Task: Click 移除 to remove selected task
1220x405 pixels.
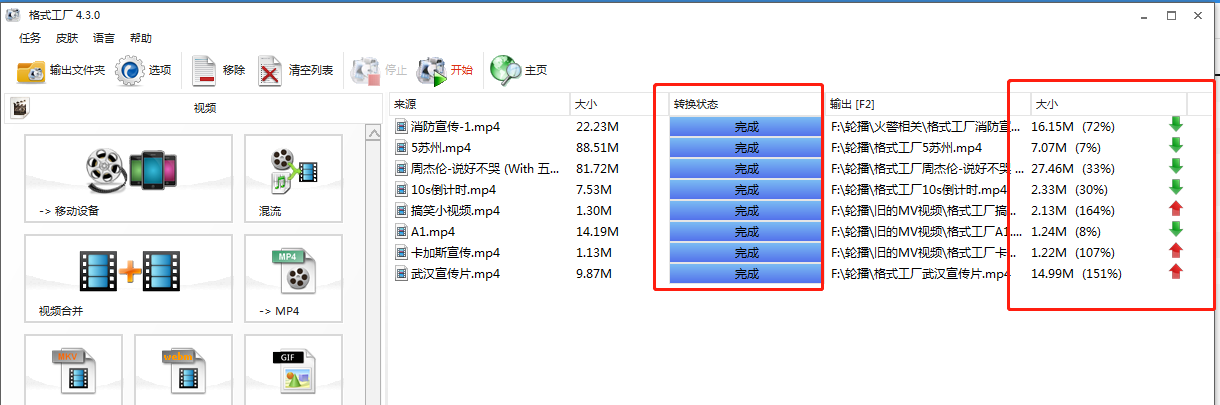Action: (218, 71)
